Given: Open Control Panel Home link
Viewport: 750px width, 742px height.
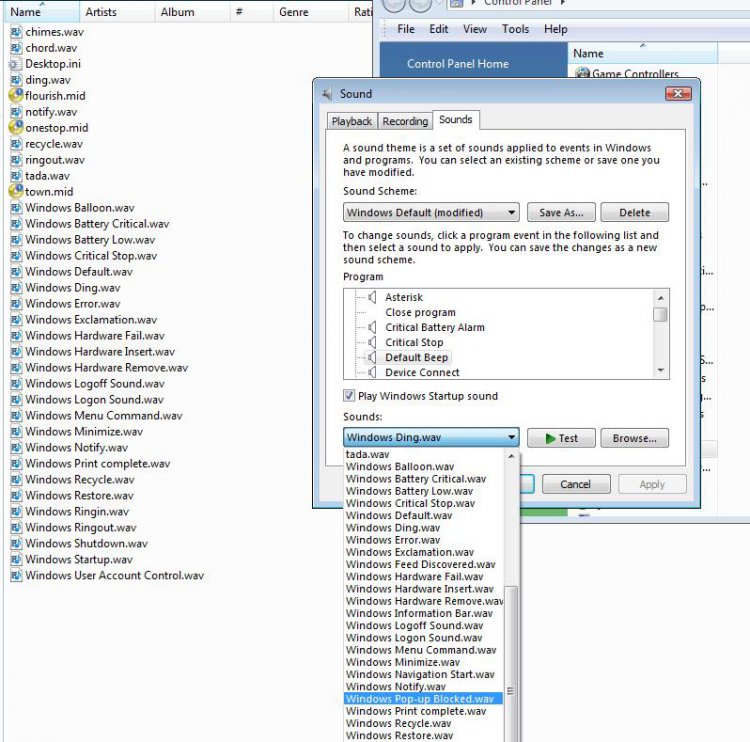Looking at the screenshot, I should point(458,64).
